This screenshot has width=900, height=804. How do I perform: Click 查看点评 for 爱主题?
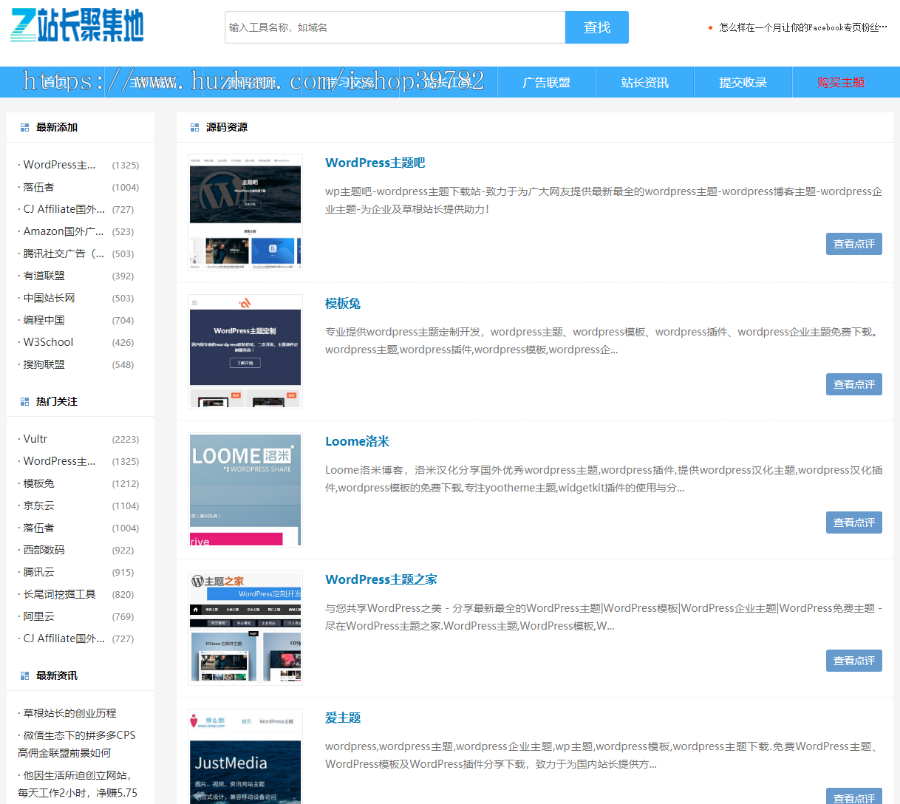click(854, 796)
